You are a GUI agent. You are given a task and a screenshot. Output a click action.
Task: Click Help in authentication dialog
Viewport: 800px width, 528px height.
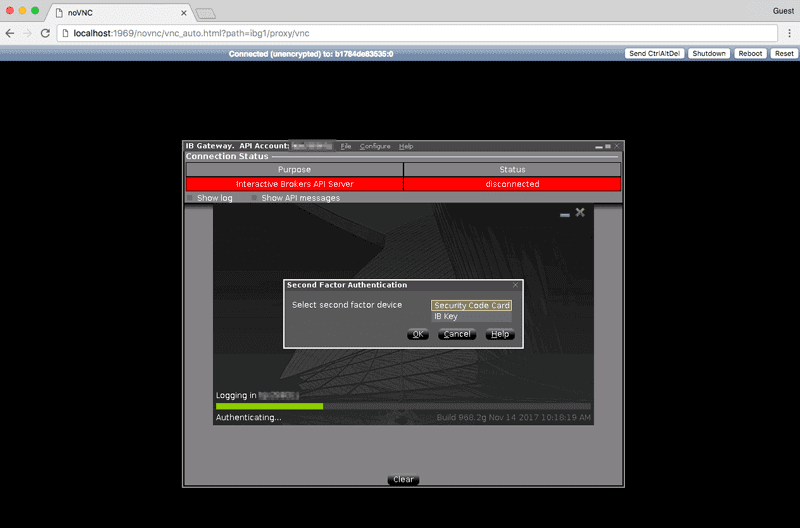[x=500, y=334]
